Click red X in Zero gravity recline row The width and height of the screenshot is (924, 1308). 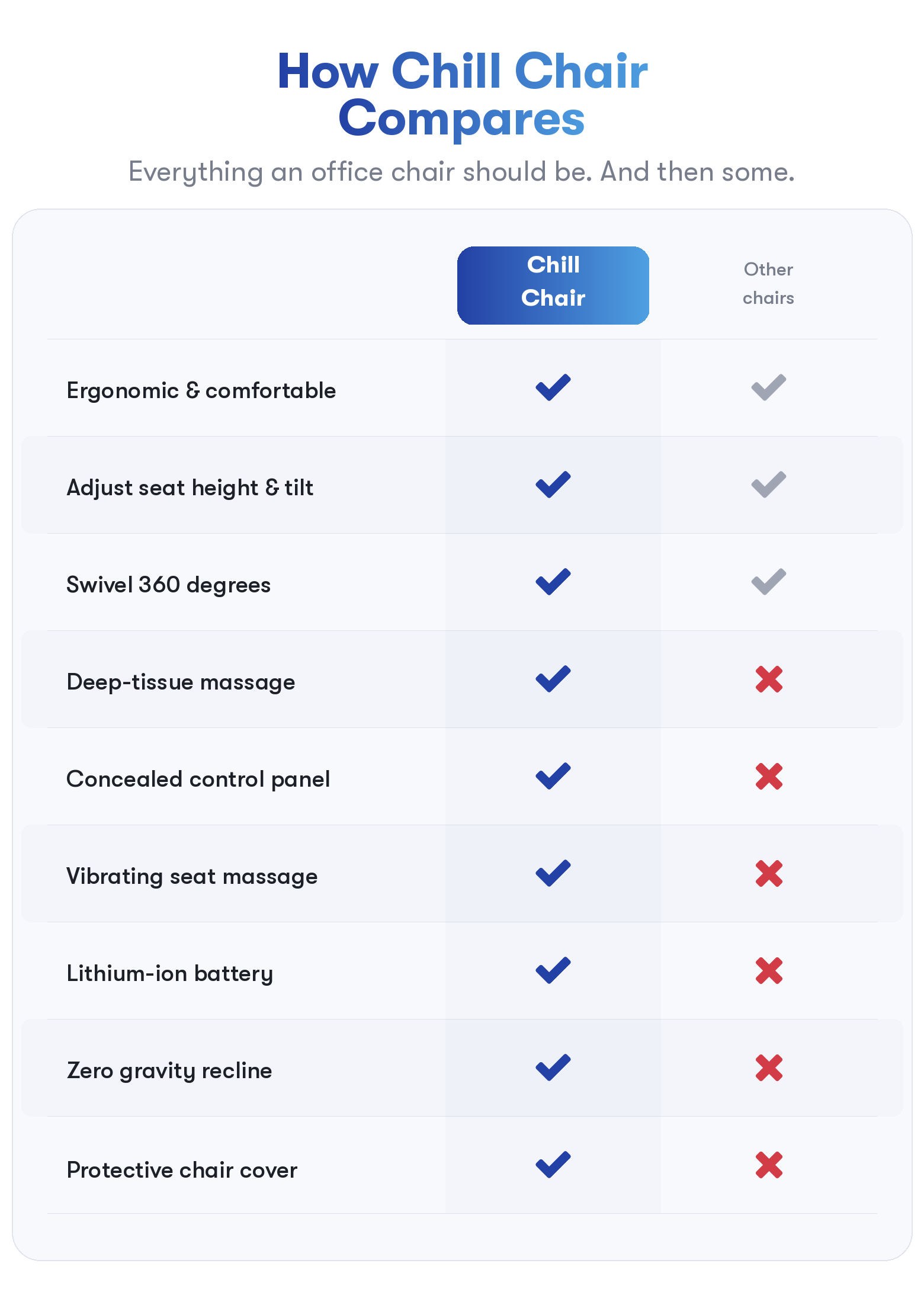point(769,1068)
